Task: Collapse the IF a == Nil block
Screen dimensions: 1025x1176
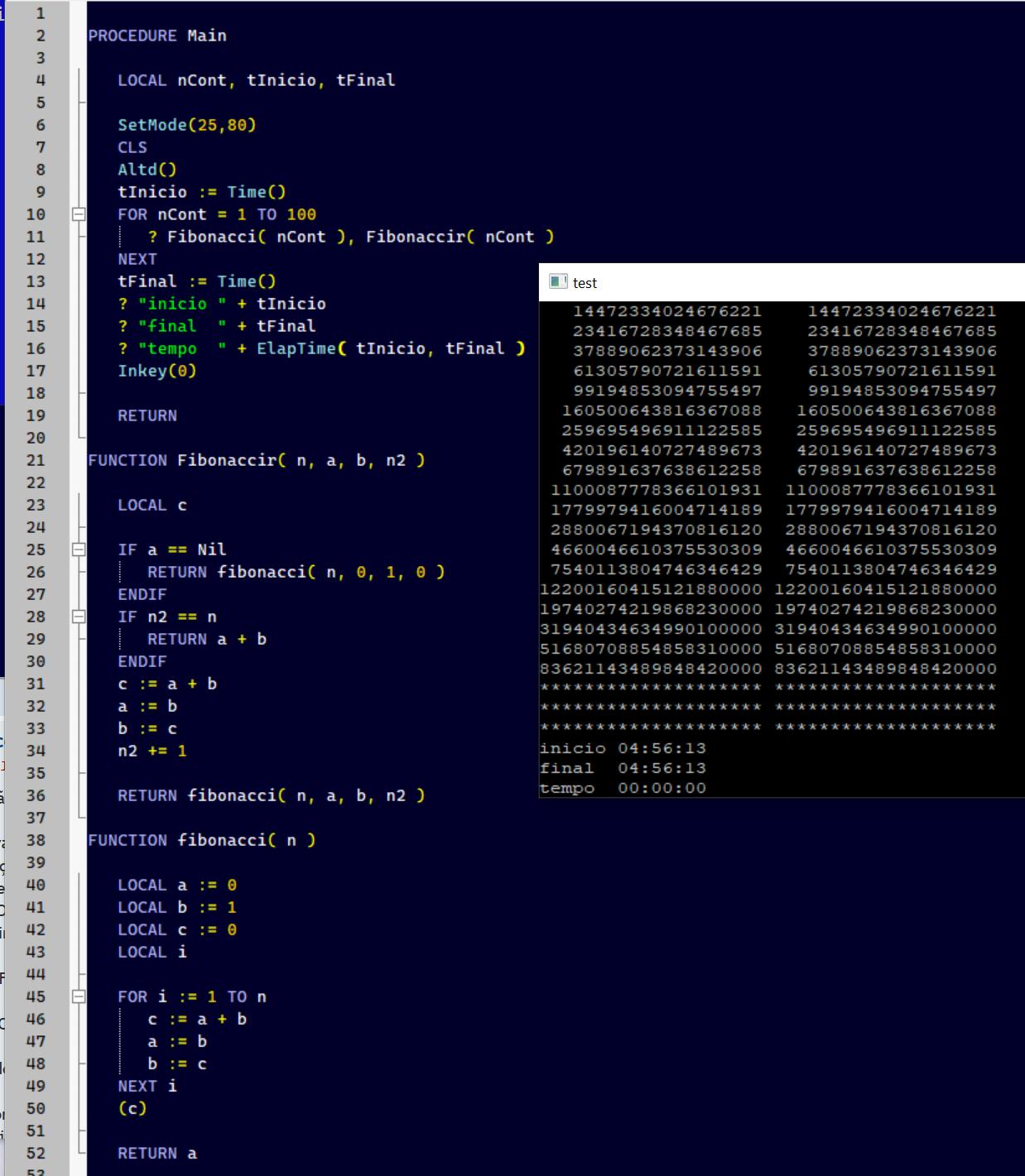Action: coord(79,550)
